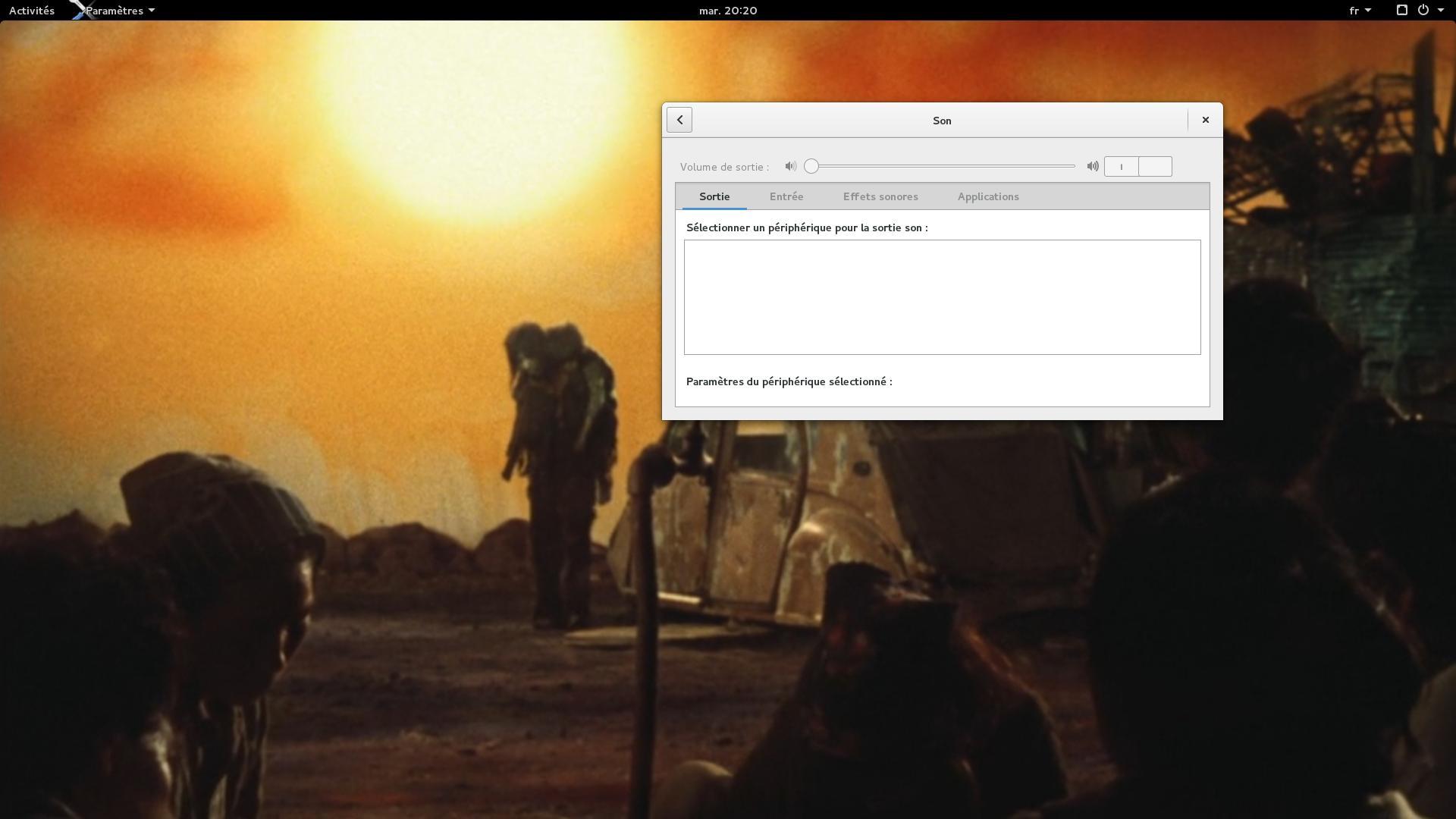Viewport: 1456px width, 819px height.
Task: Open the Applications tab
Action: click(x=987, y=196)
